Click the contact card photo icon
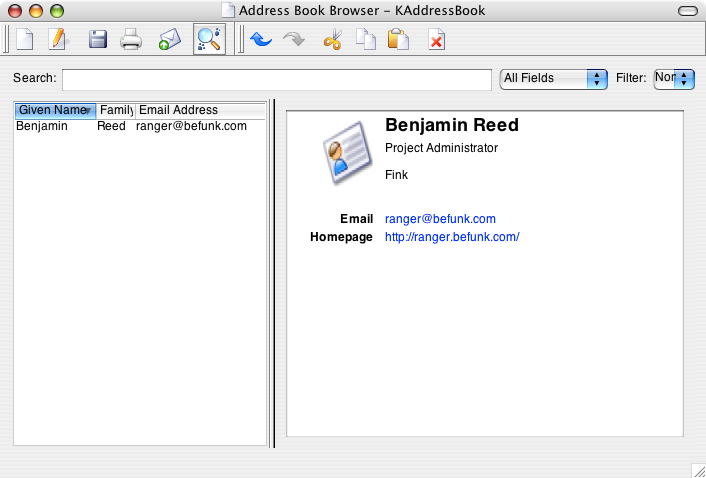This screenshot has width=706, height=478. (347, 152)
